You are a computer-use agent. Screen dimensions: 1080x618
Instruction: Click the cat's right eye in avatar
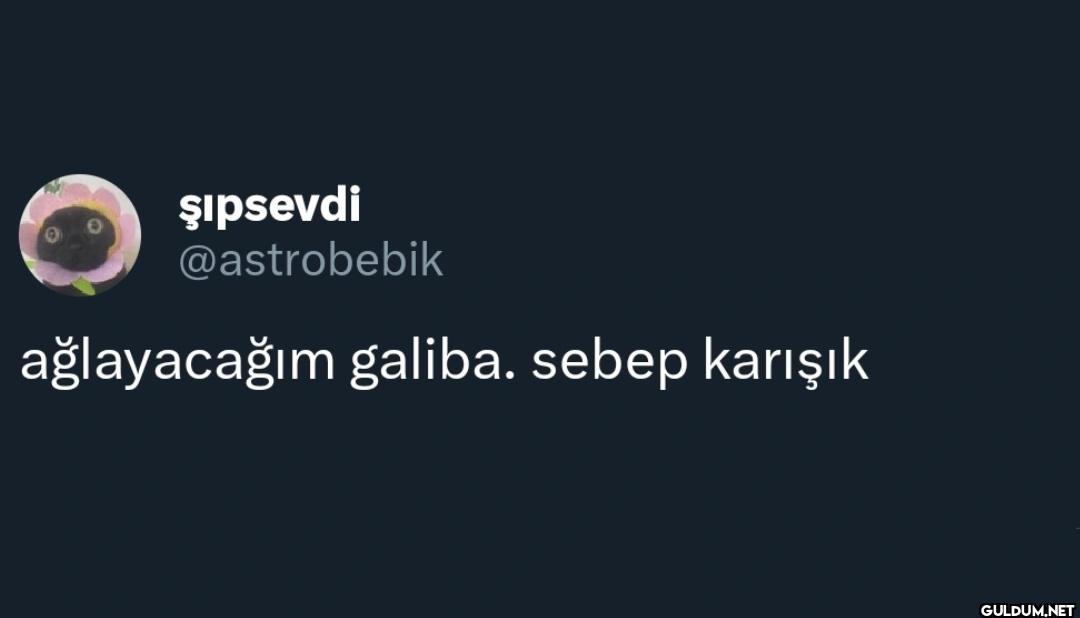pyautogui.click(x=95, y=226)
